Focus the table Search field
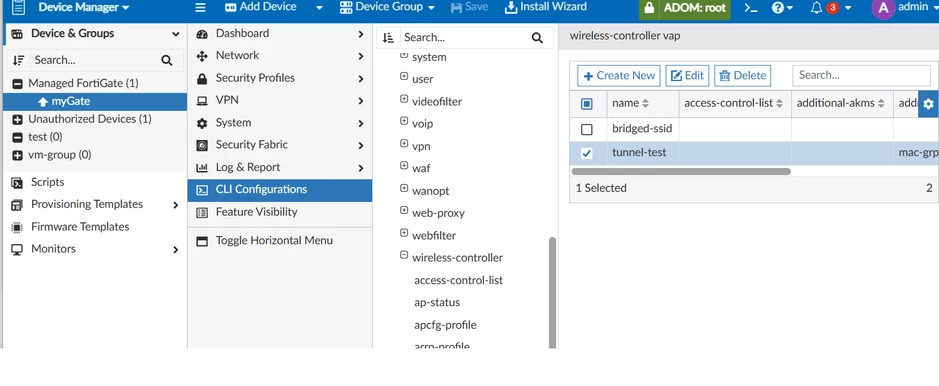 click(861, 75)
